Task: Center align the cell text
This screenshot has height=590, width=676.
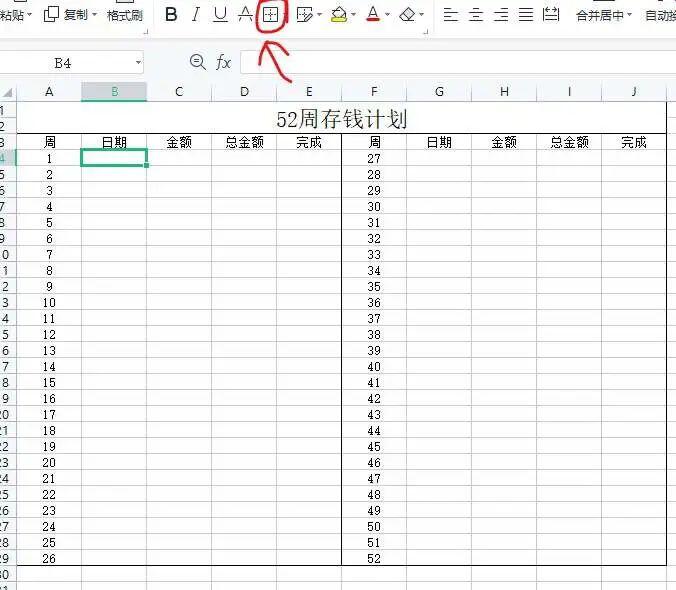Action: tap(476, 15)
